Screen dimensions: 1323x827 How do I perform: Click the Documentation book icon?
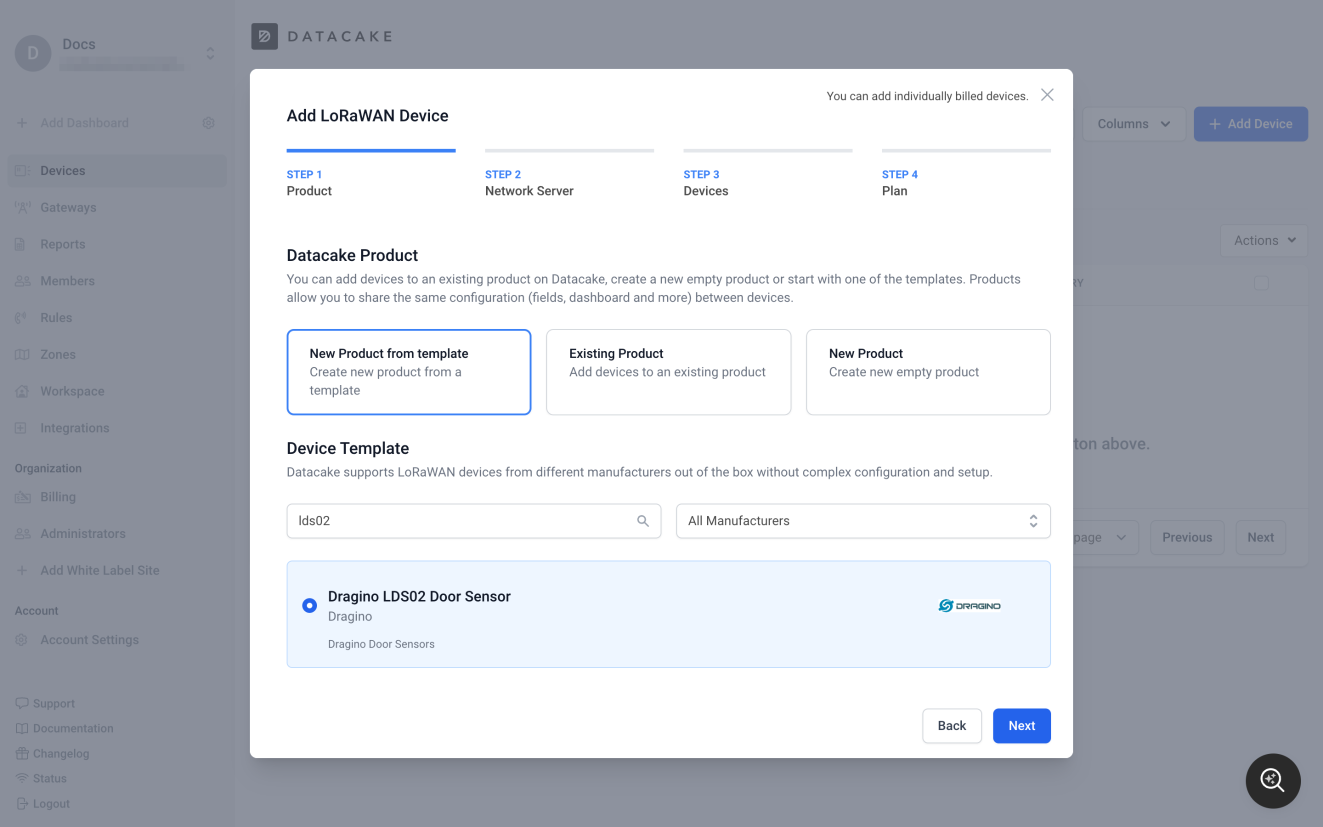point(22,728)
